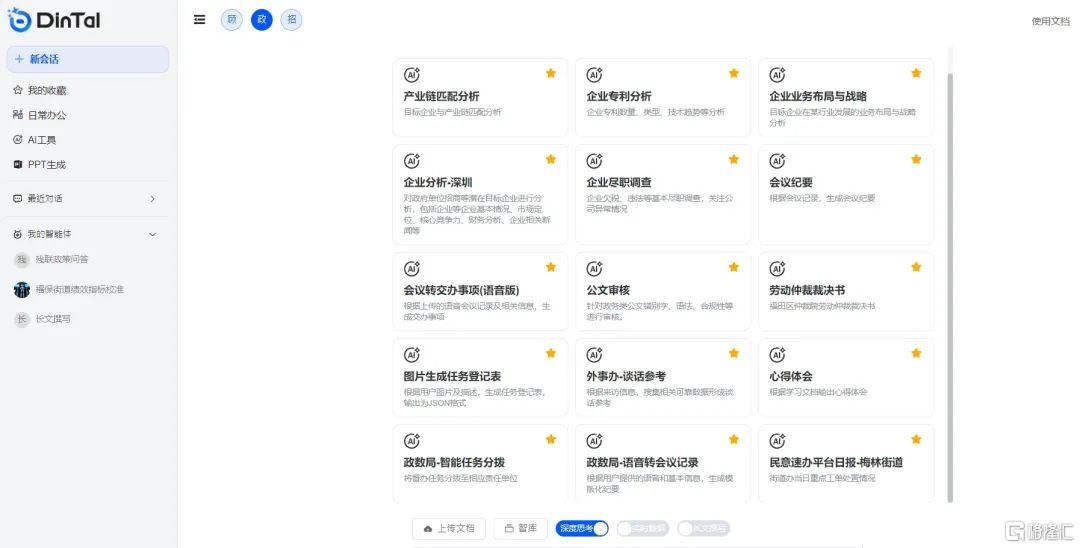
Task: Click the AI icon on 民意速办平台日报-梅林街道 card
Action: 778,441
